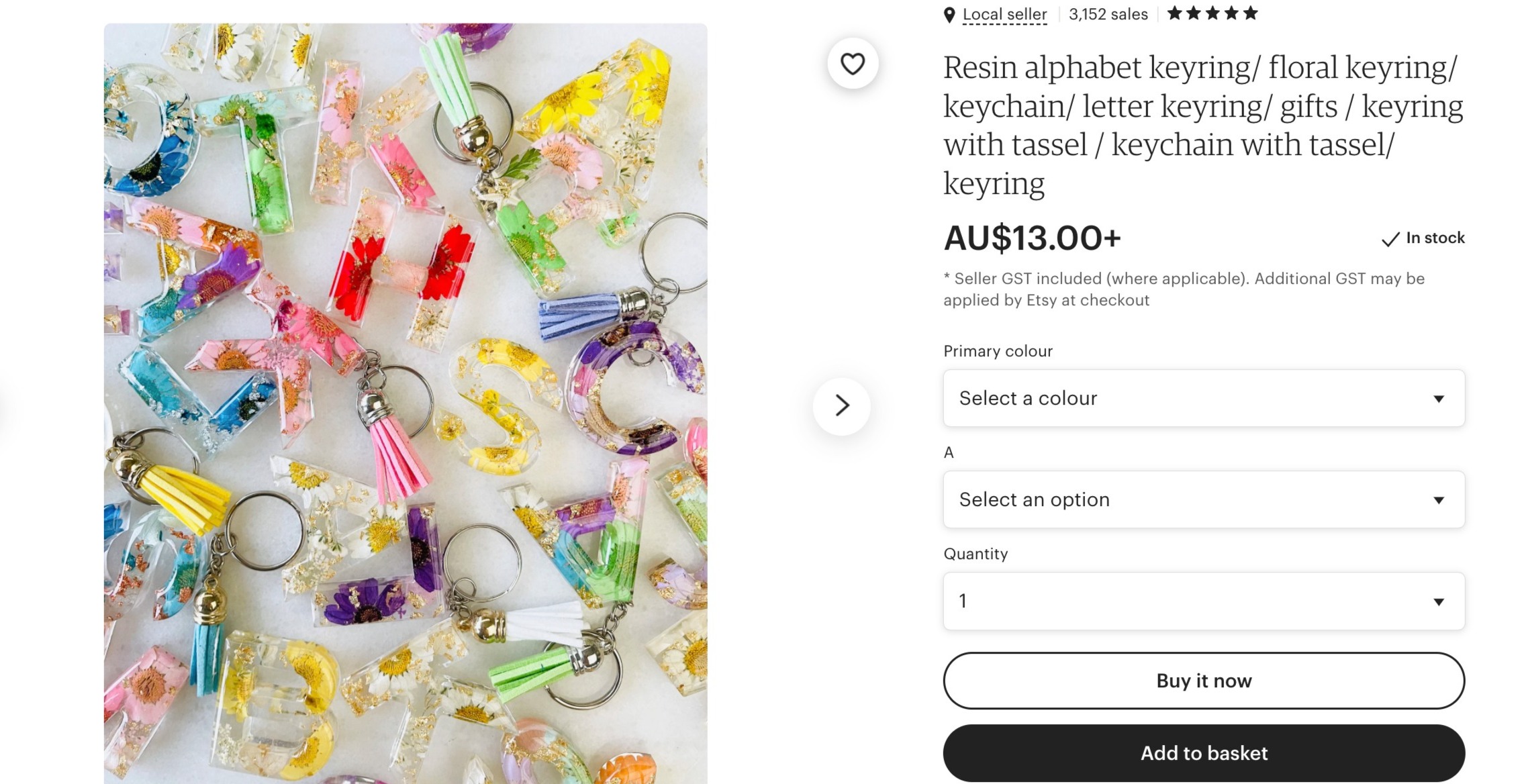The width and height of the screenshot is (1522, 784).
Task: Click the Buy it now button
Action: 1204,681
